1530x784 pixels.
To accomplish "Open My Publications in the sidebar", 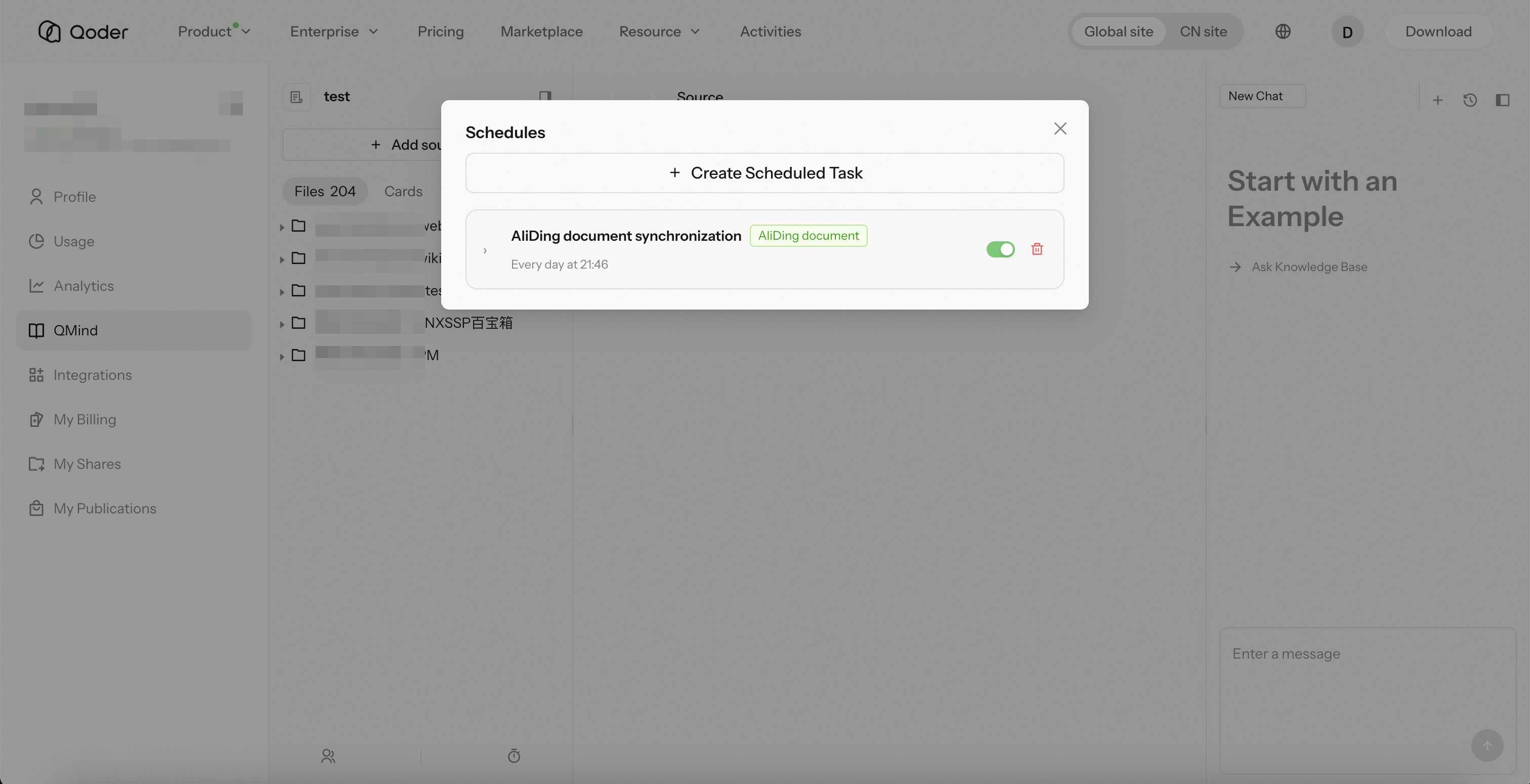I will click(134, 508).
